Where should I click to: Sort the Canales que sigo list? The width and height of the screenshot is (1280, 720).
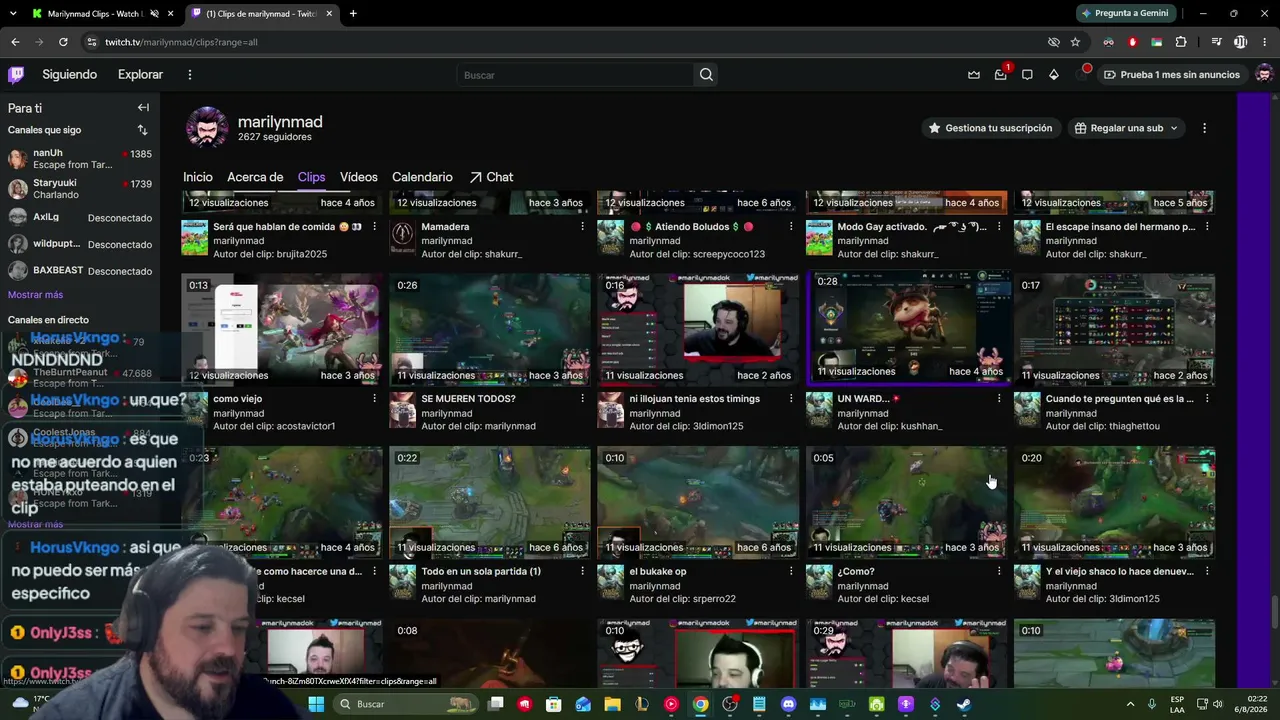142,130
